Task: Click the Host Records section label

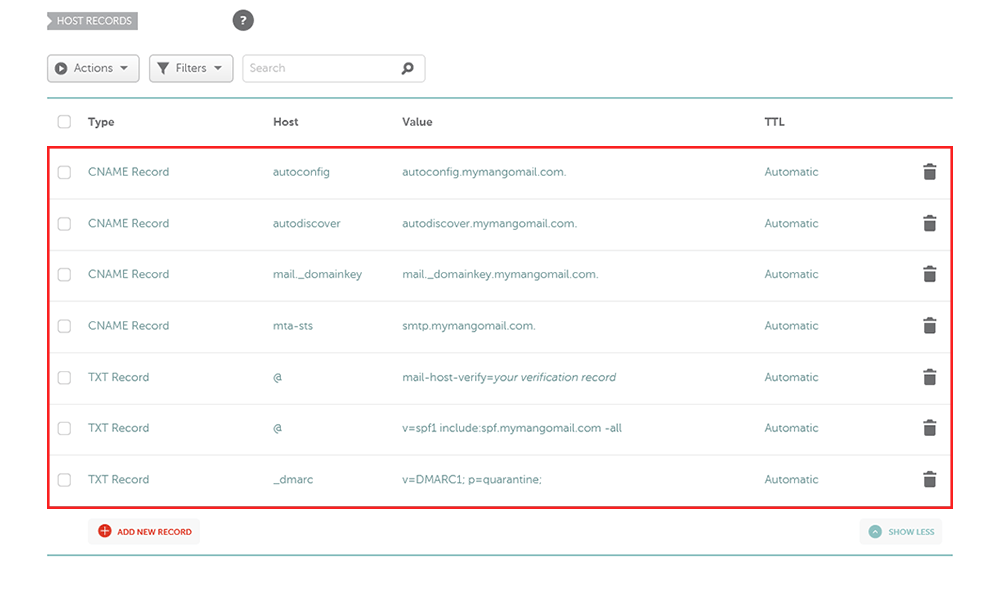Action: click(92, 21)
